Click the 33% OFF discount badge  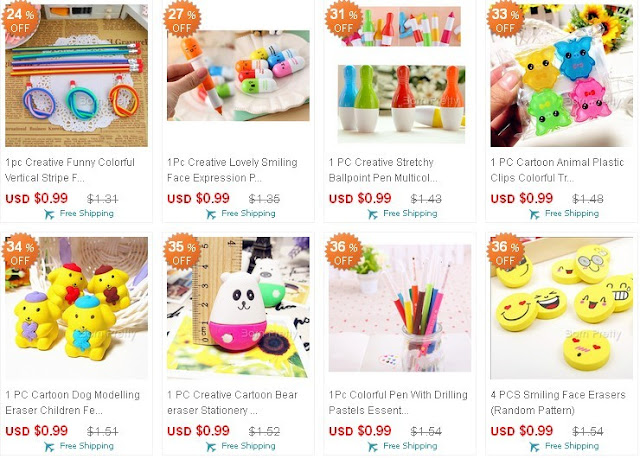point(505,20)
